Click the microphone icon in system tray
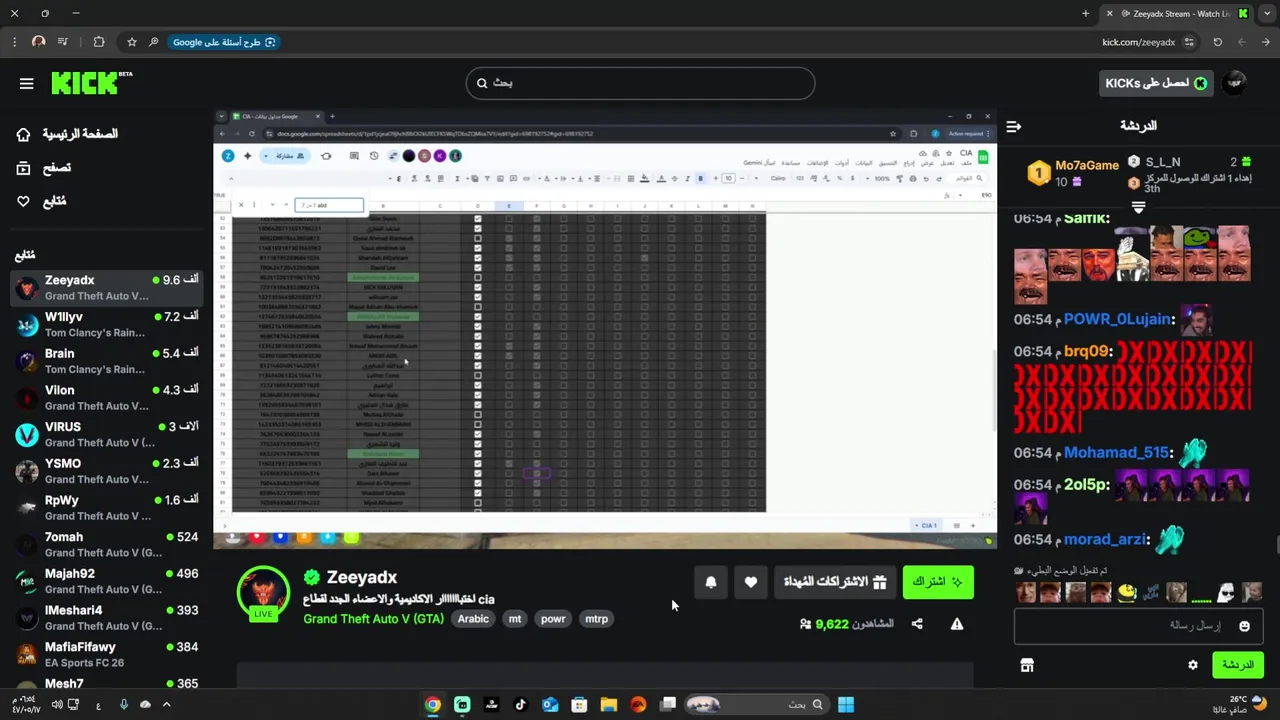This screenshot has height=720, width=1280. click(124, 705)
